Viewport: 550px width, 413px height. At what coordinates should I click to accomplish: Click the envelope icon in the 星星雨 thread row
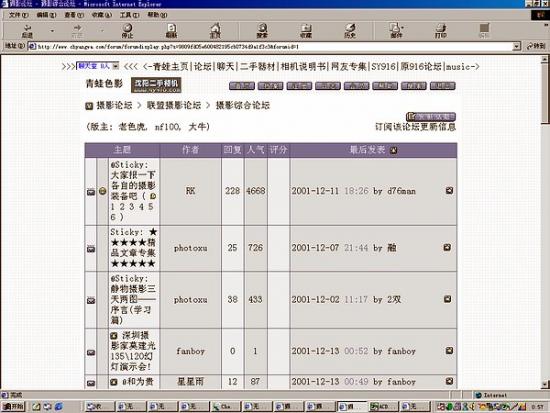point(91,383)
